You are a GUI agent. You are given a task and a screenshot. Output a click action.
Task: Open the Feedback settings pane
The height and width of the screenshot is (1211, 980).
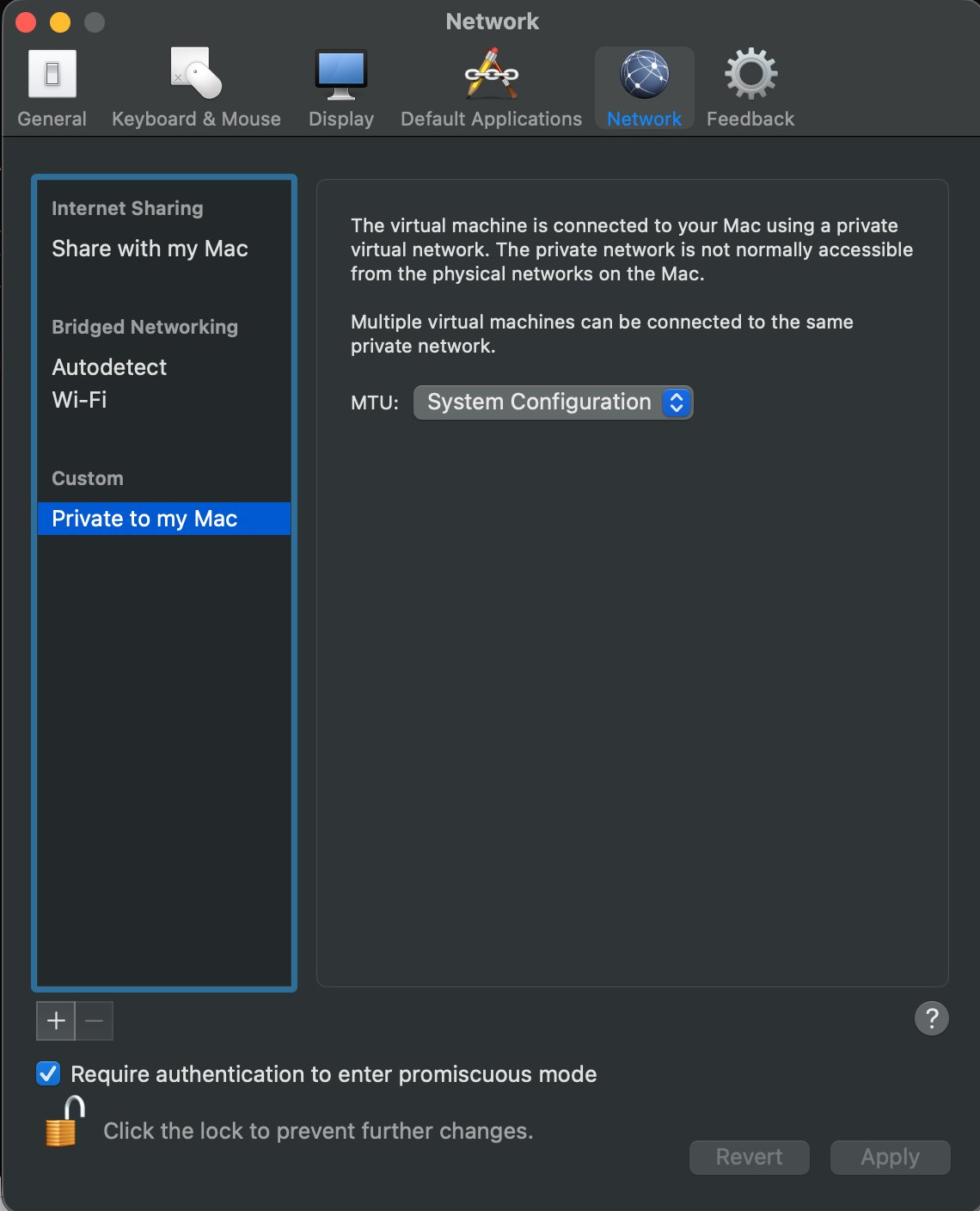(750, 86)
